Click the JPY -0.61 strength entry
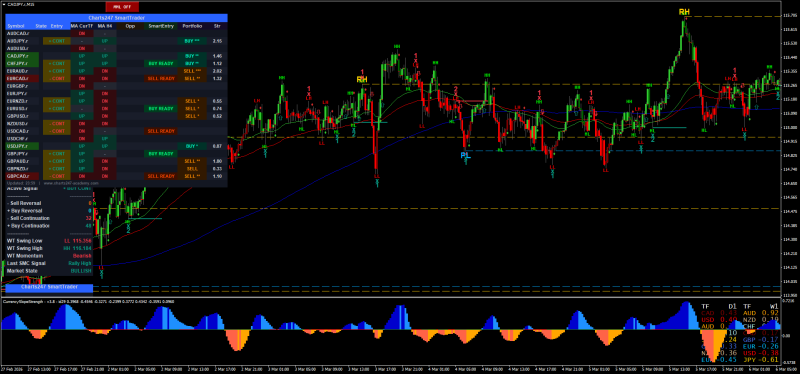This screenshot has width=800, height=374. [x=761, y=360]
